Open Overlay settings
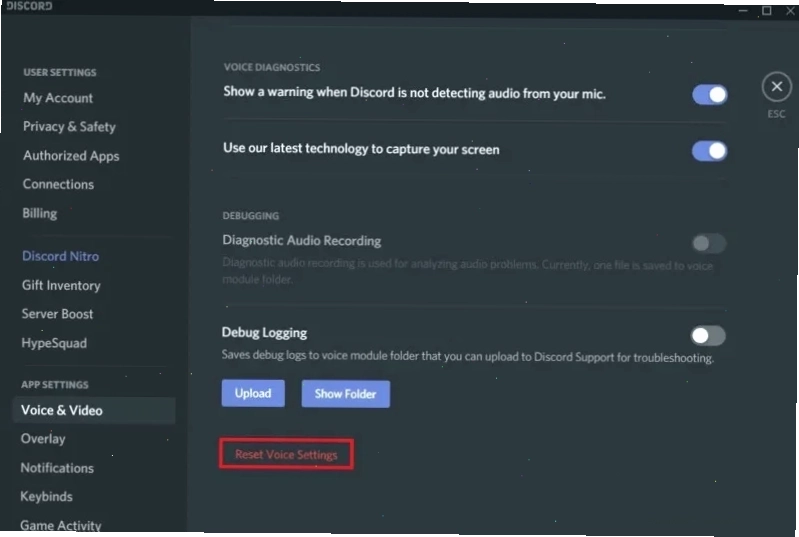Image resolution: width=799 pixels, height=537 pixels. (43, 439)
